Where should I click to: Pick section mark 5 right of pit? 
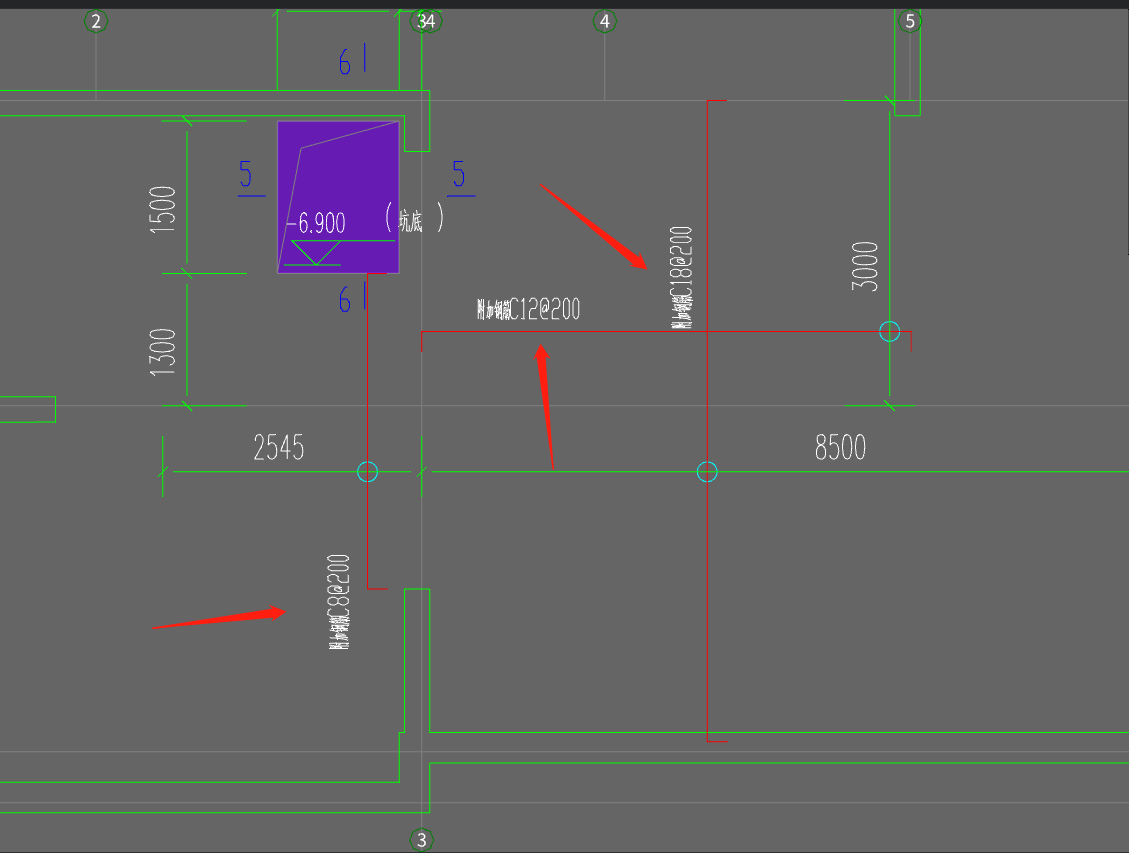(x=459, y=174)
